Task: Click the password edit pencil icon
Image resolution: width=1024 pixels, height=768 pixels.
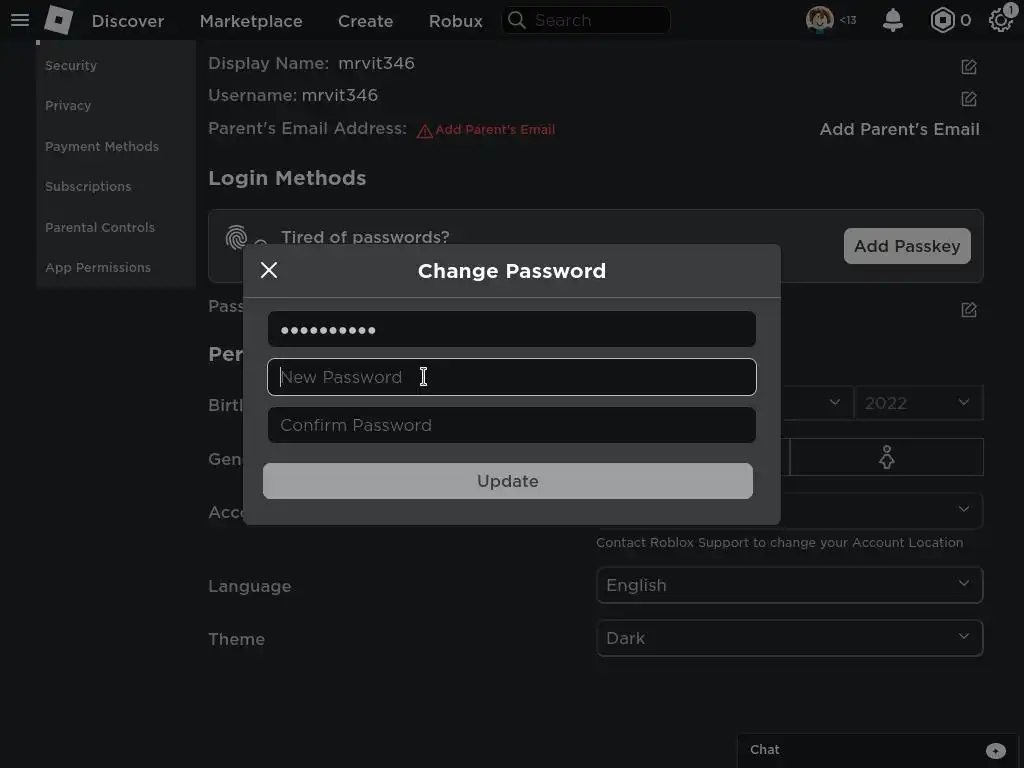Action: click(968, 310)
